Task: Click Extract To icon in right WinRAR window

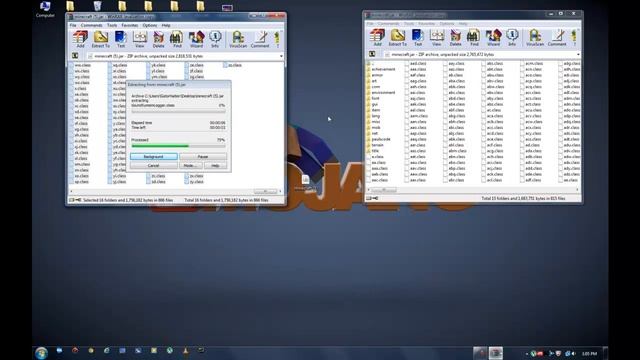Action: pyautogui.click(x=398, y=37)
